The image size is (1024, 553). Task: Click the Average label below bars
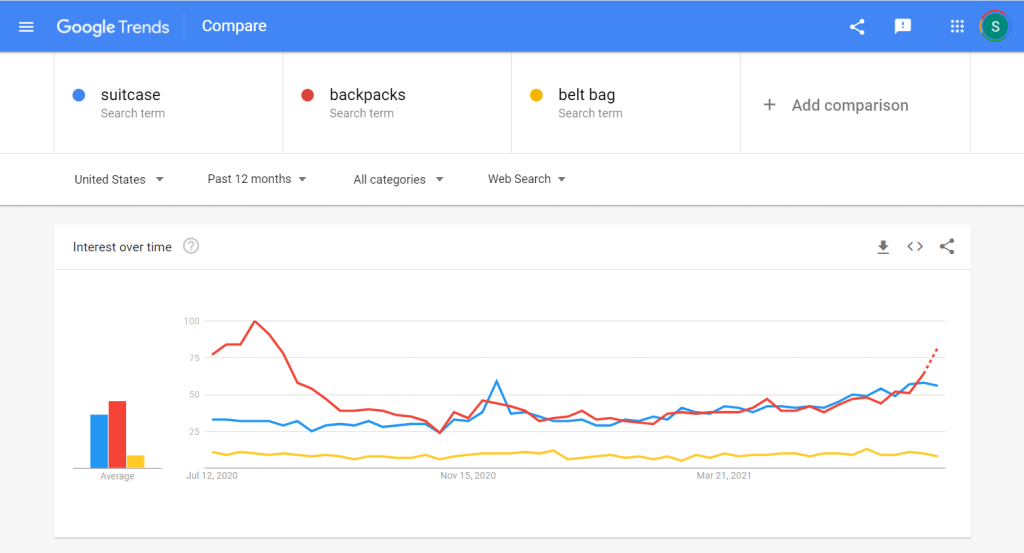pos(118,476)
